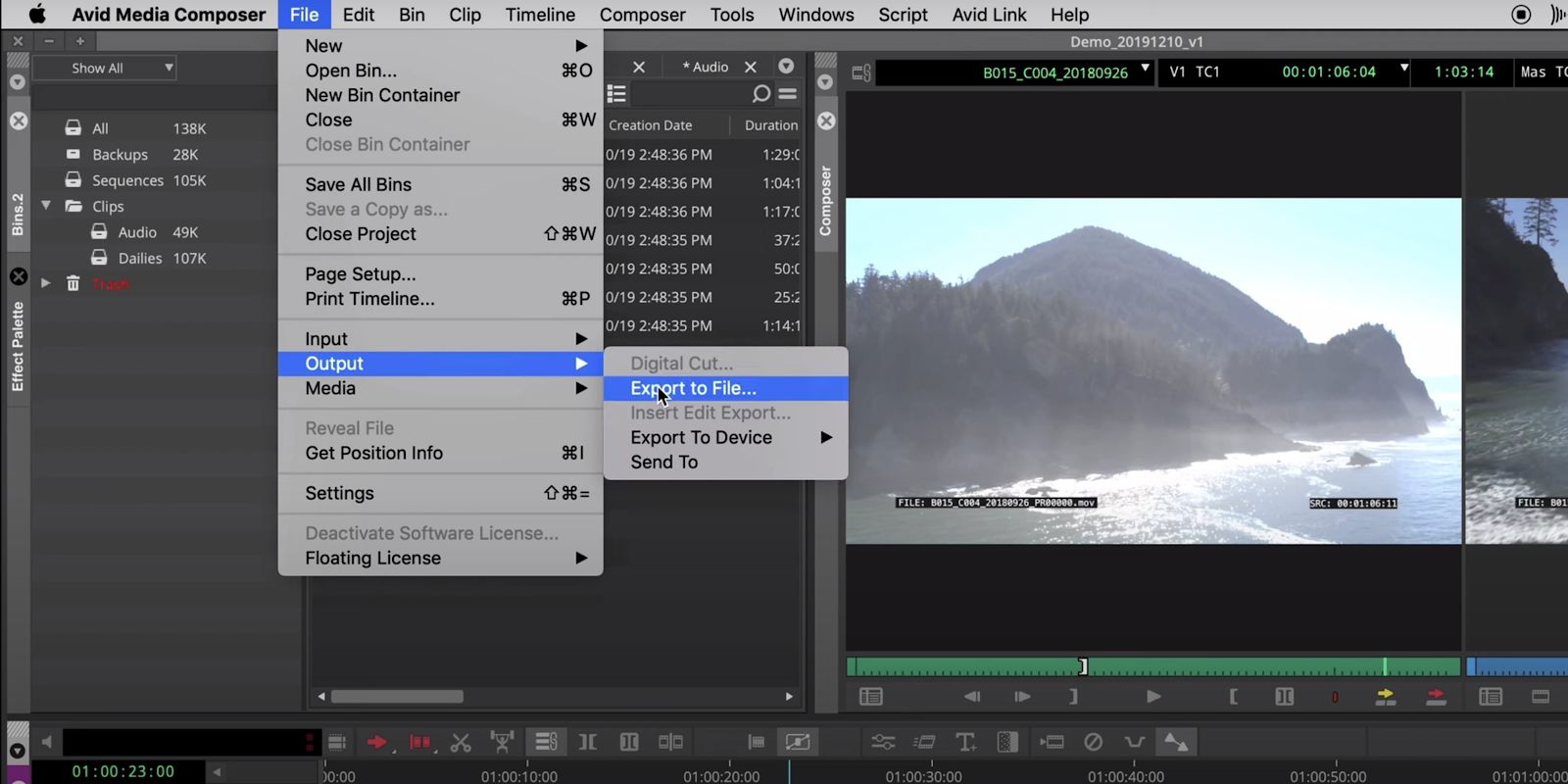Step forward one frame in Composer
The image size is (1568, 784).
point(1022,697)
